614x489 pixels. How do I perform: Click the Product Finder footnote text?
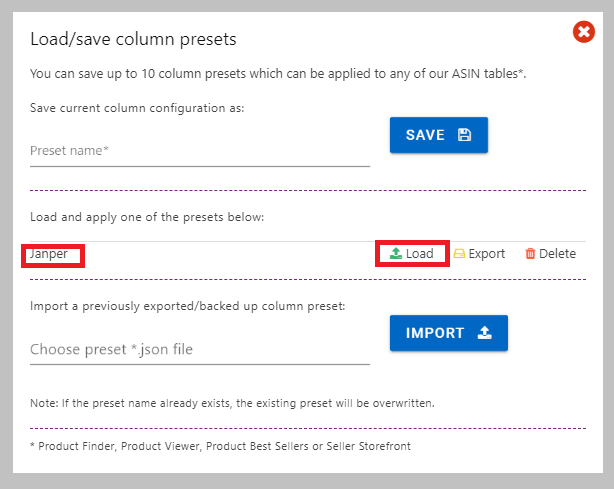pos(220,445)
